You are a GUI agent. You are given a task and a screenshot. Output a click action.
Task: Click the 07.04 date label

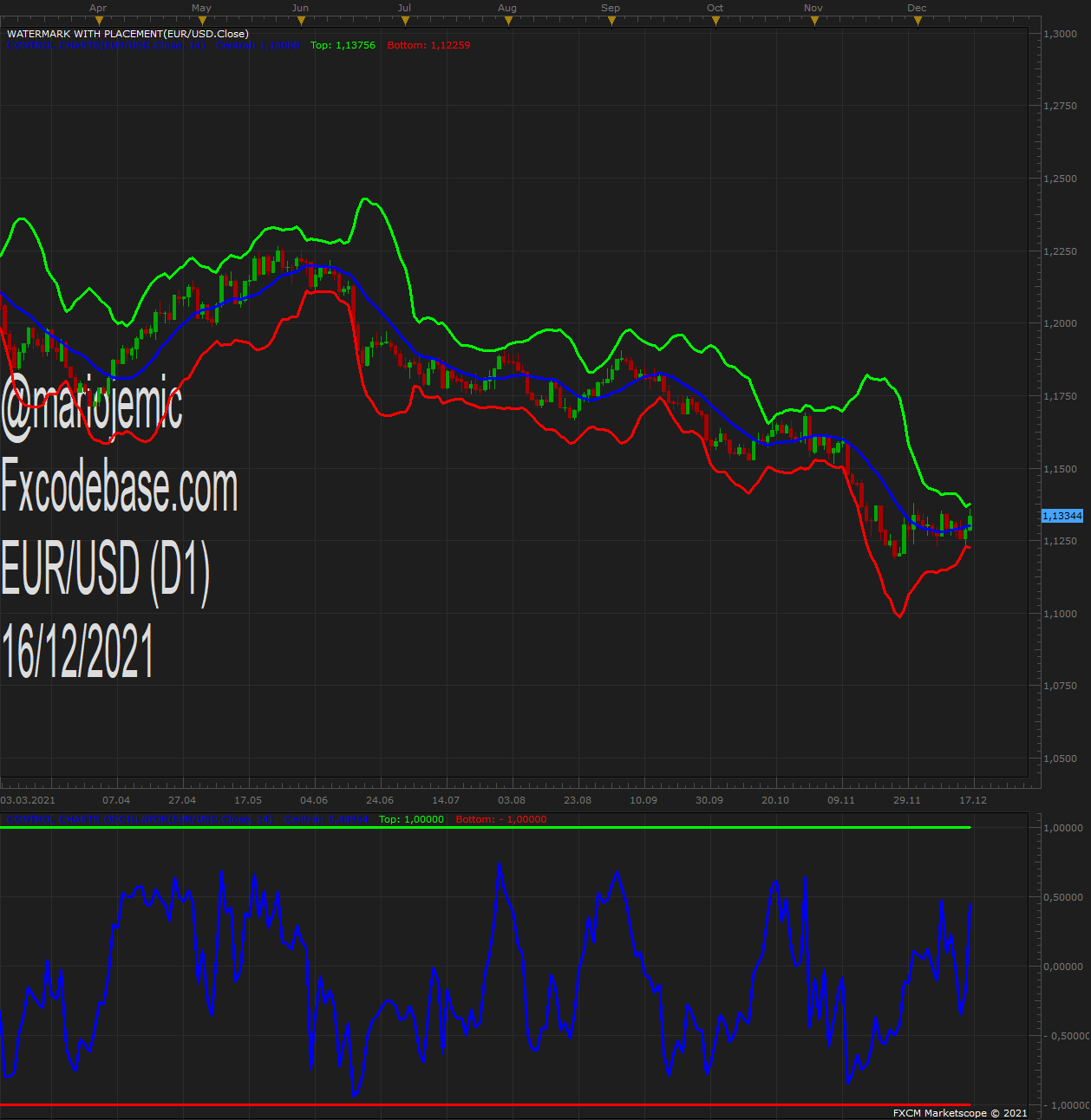coord(116,800)
